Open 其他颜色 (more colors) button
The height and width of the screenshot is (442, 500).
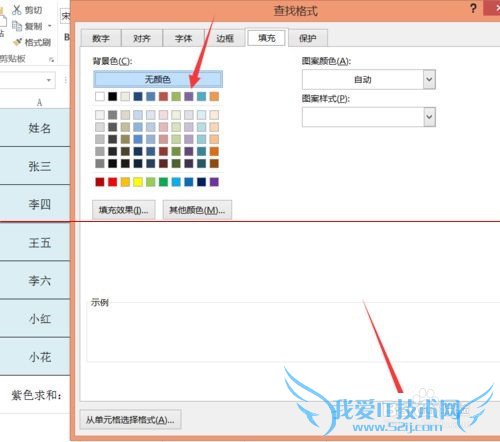pyautogui.click(x=197, y=210)
